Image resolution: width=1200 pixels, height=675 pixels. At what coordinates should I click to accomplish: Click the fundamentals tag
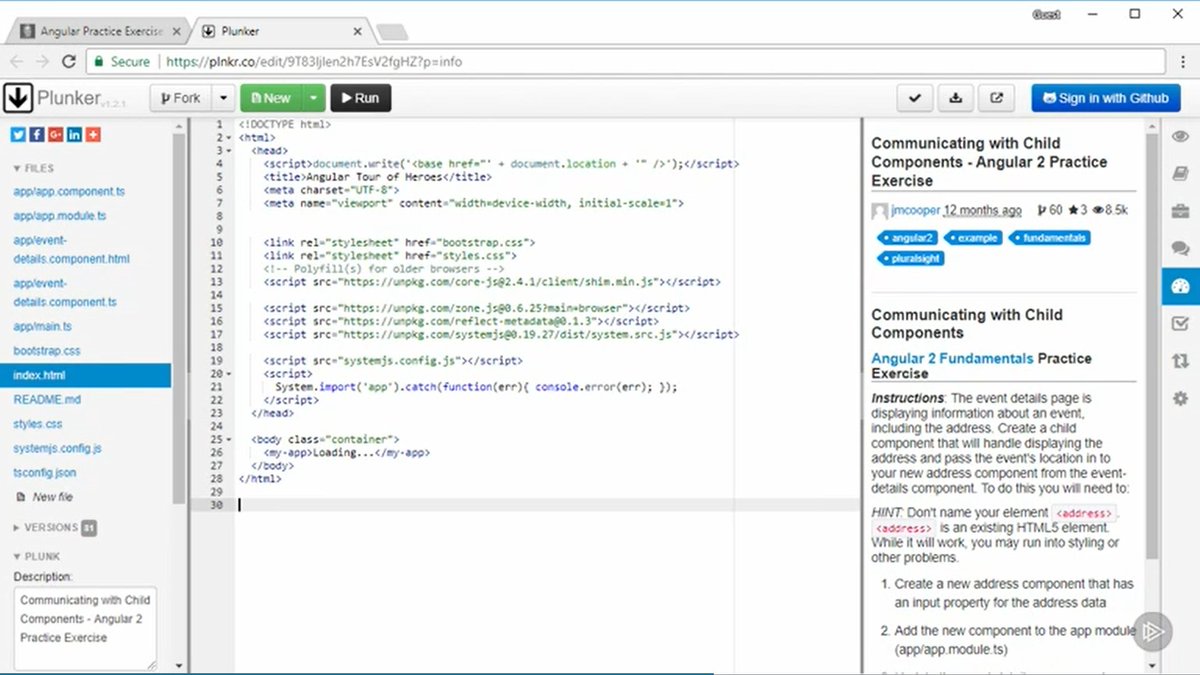tap(1048, 238)
